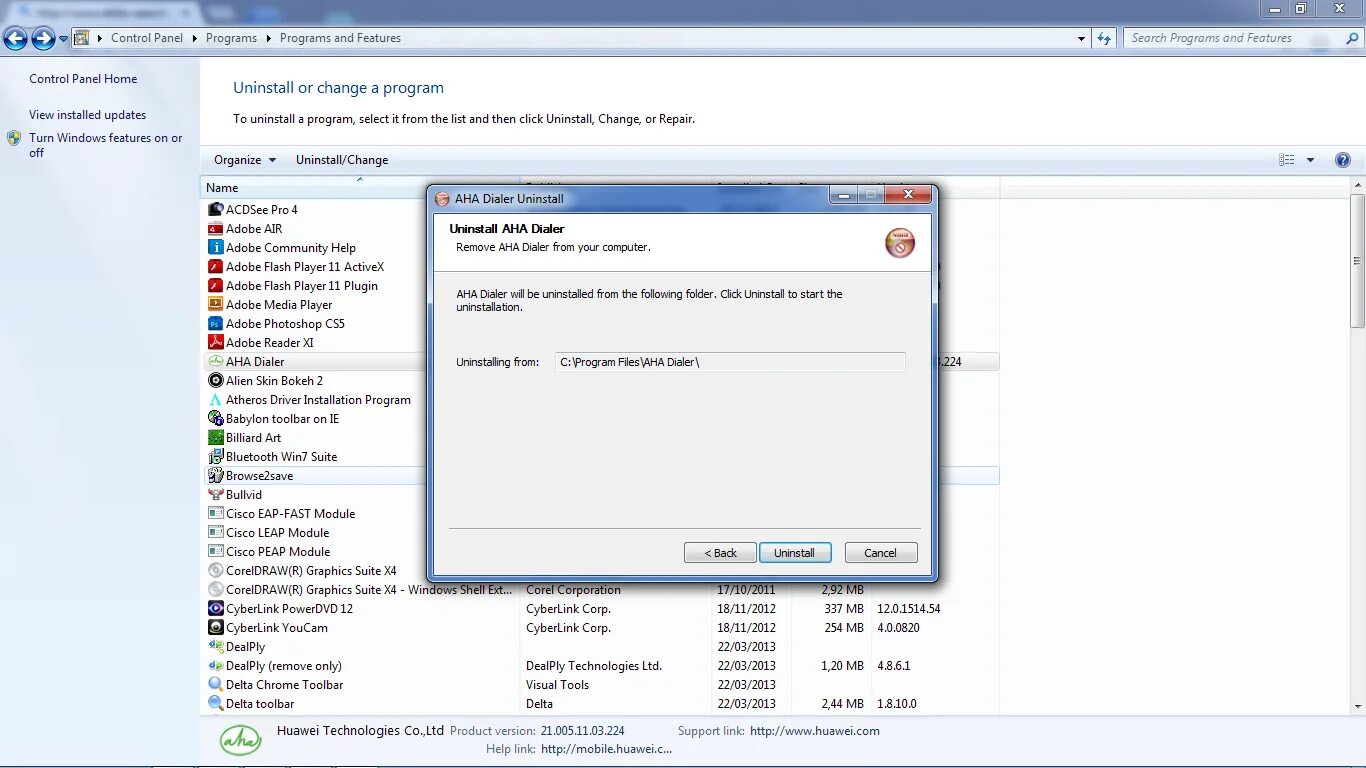The height and width of the screenshot is (768, 1366).
Task: Expand the Control Panel breadcrumb arrow
Action: pos(194,38)
